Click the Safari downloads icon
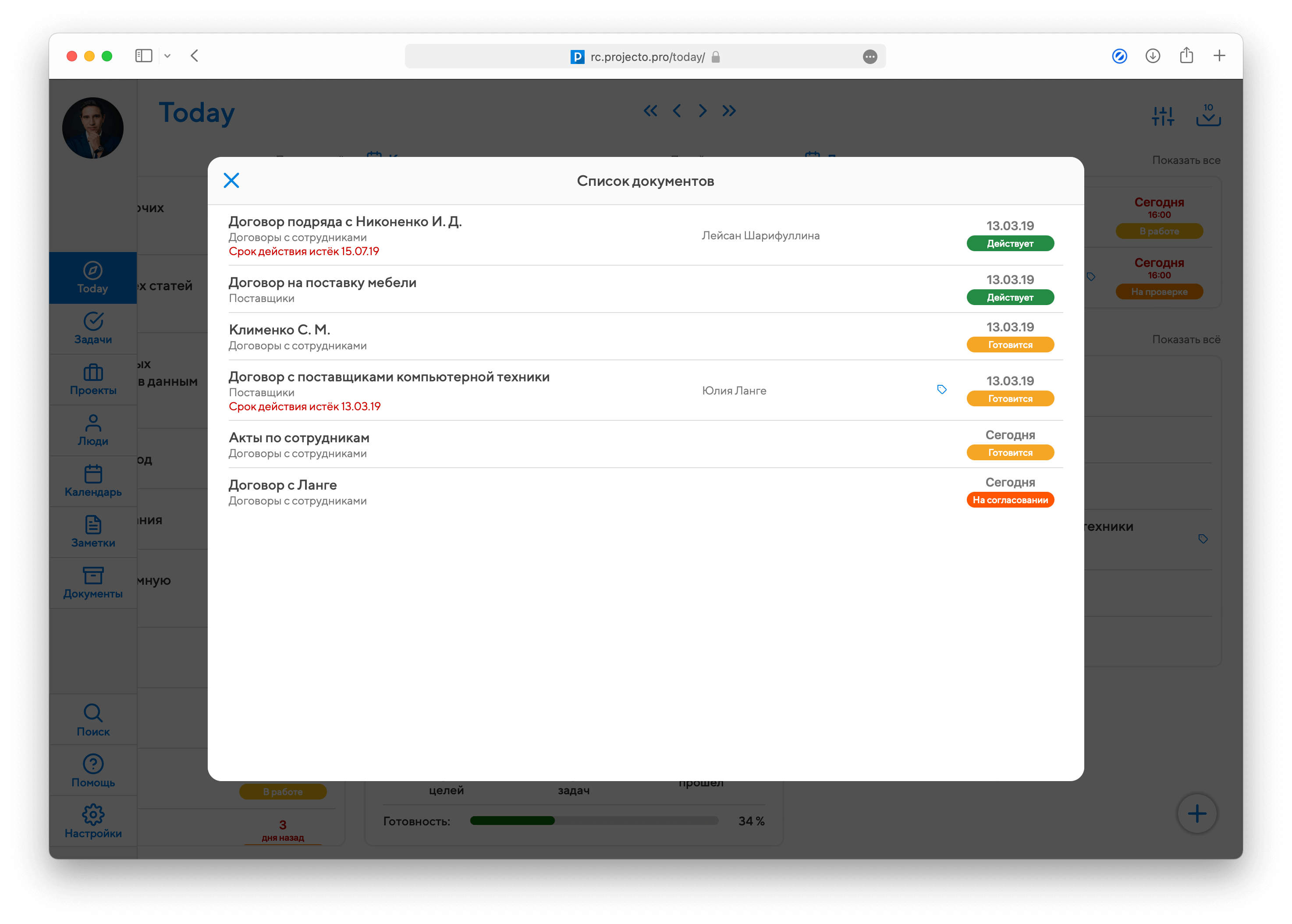Screen dimensions: 1292x924 click(1153, 56)
